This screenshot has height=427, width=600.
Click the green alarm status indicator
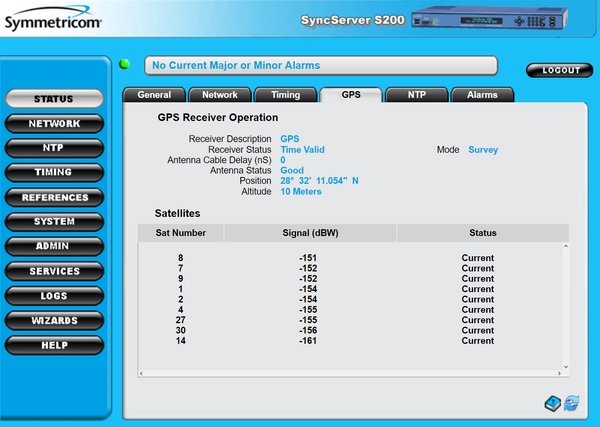(x=125, y=65)
